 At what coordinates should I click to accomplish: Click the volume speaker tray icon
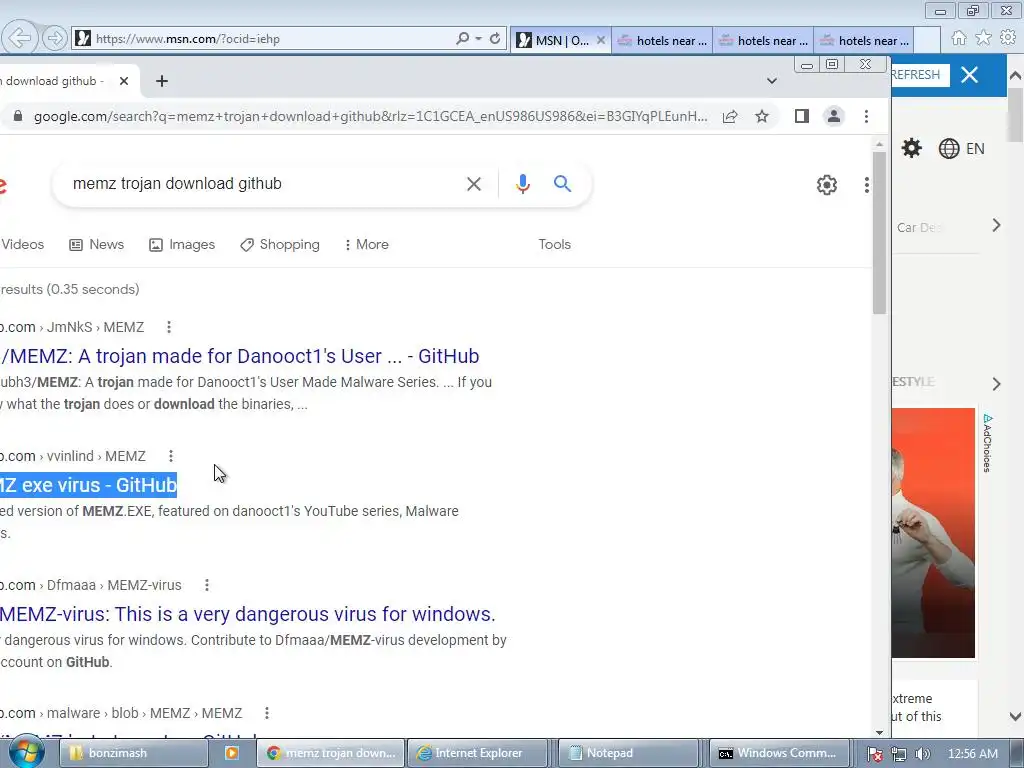point(922,754)
